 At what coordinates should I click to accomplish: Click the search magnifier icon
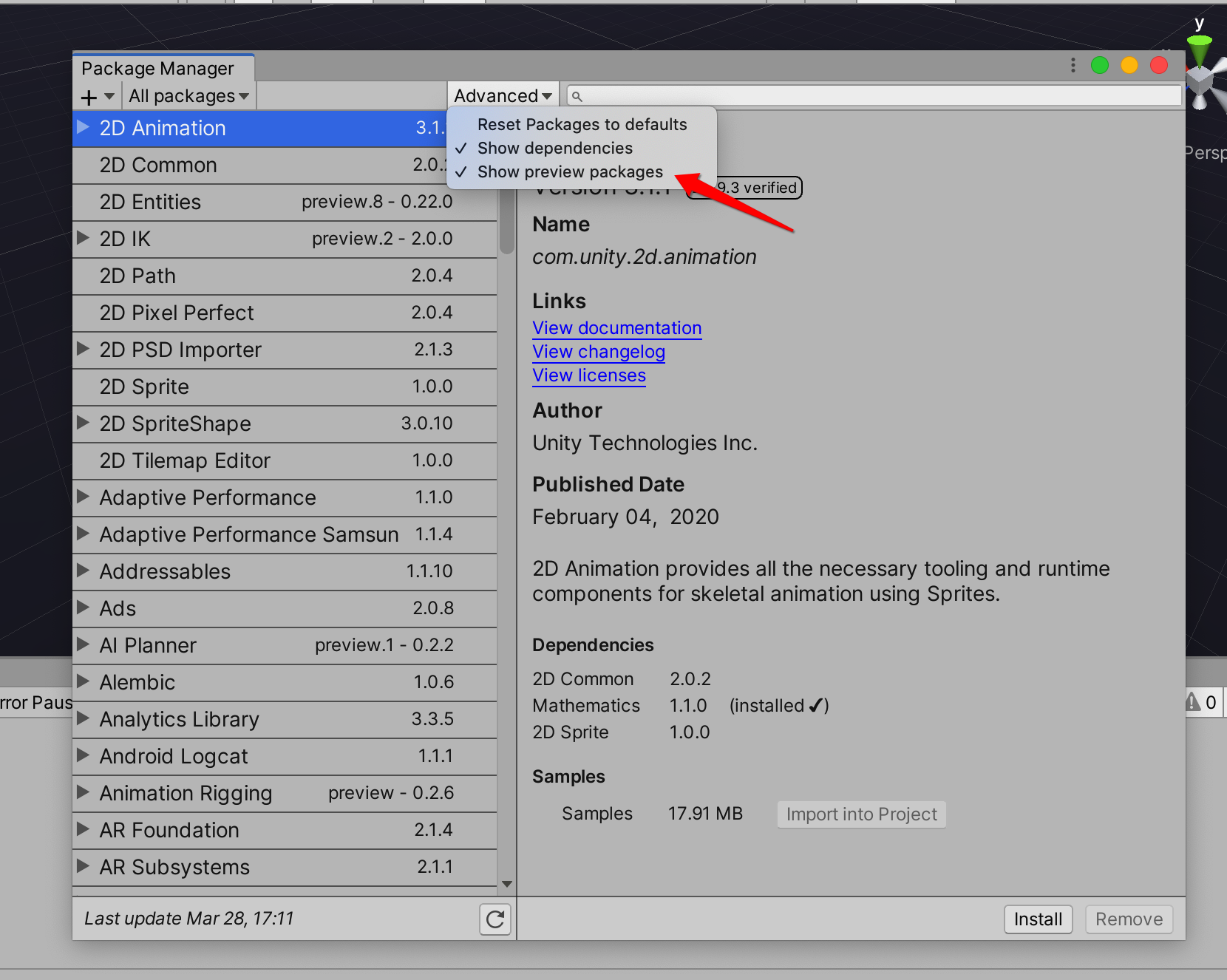coord(577,96)
